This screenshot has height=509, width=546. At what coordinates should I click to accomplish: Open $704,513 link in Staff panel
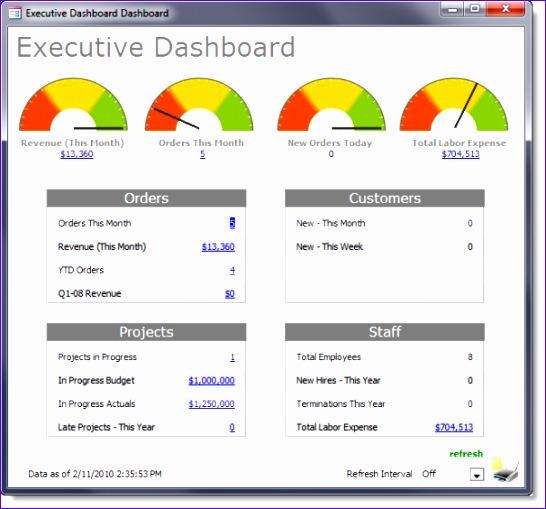tap(454, 427)
